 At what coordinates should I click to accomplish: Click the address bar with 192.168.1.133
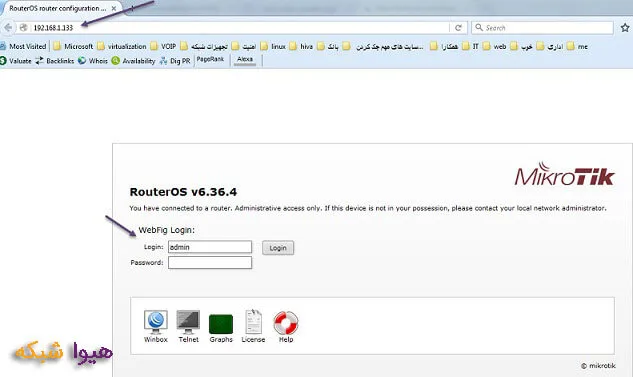[x=240, y=27]
